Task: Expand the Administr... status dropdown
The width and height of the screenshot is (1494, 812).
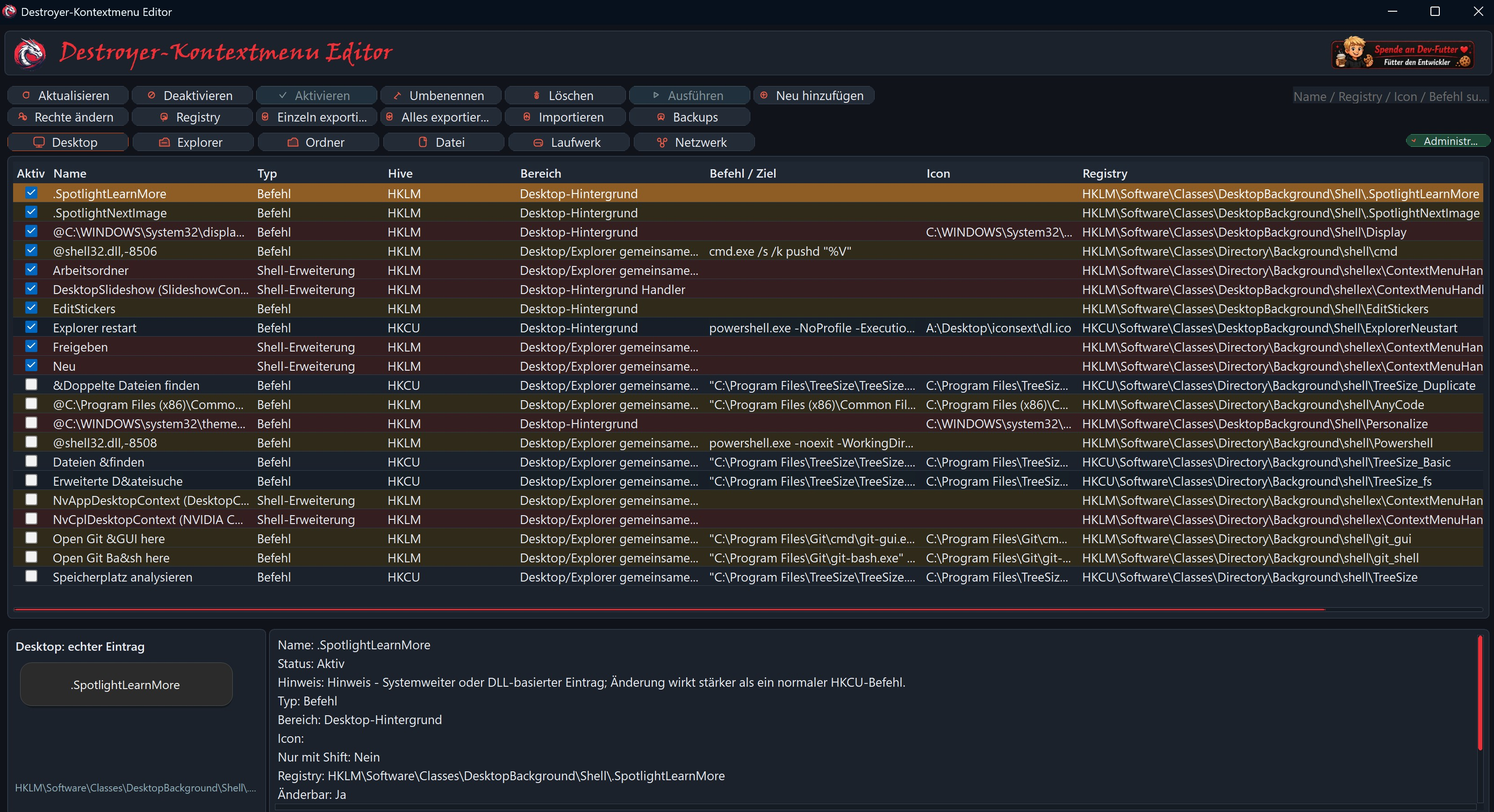Action: (1448, 141)
